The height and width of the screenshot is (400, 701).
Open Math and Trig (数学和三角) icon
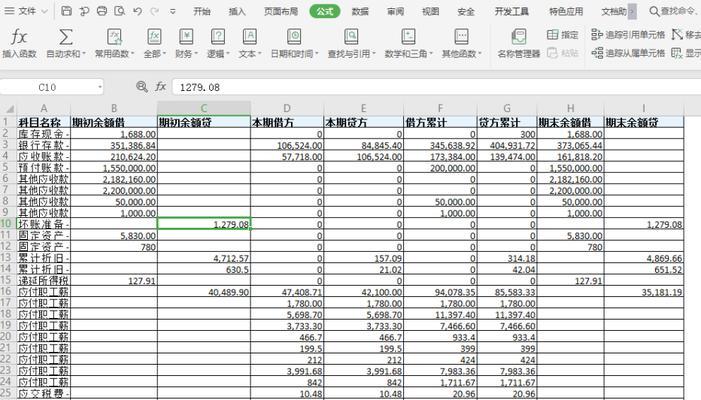(x=408, y=37)
